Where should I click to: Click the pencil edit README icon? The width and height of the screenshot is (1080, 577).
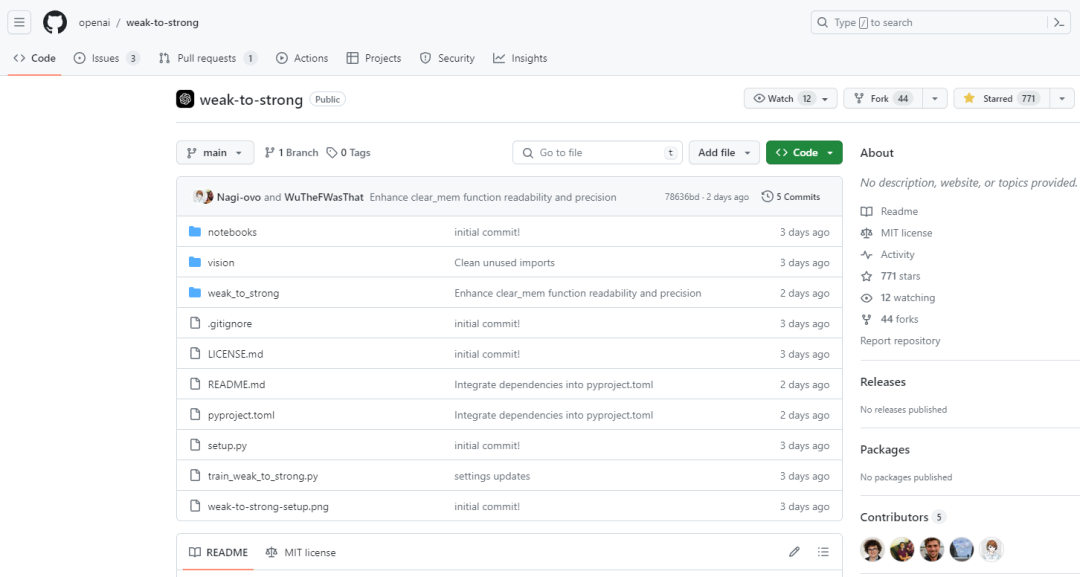click(x=794, y=552)
